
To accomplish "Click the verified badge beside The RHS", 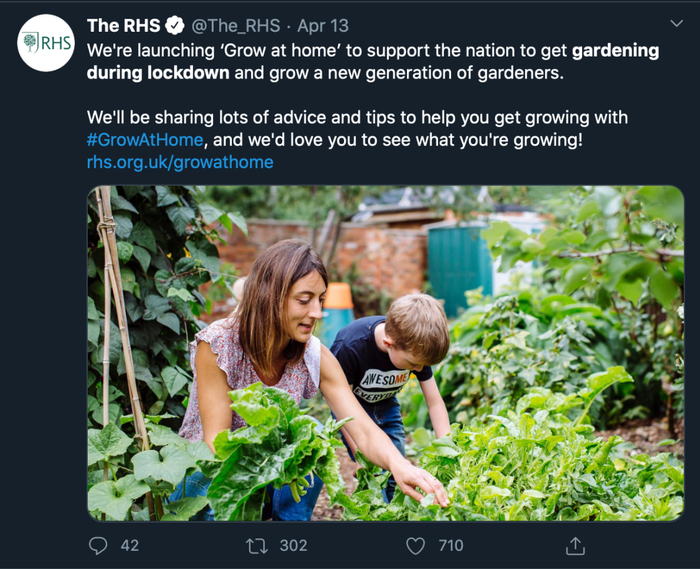I will (174, 26).
